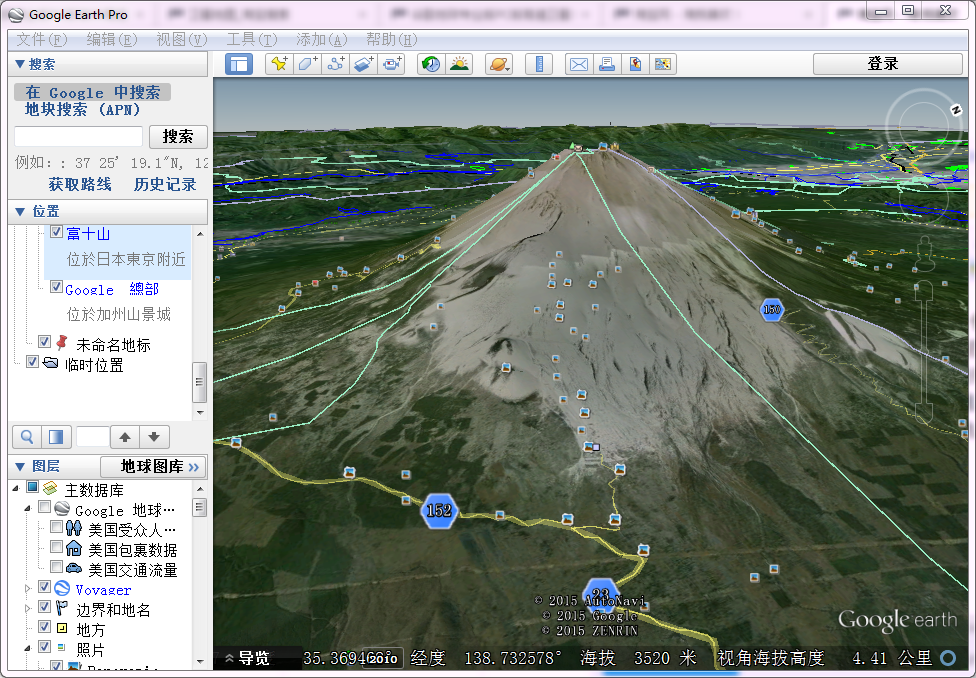Viewport: 976px width, 678px height.
Task: Click the magnifier search icon below places
Action: (27, 437)
